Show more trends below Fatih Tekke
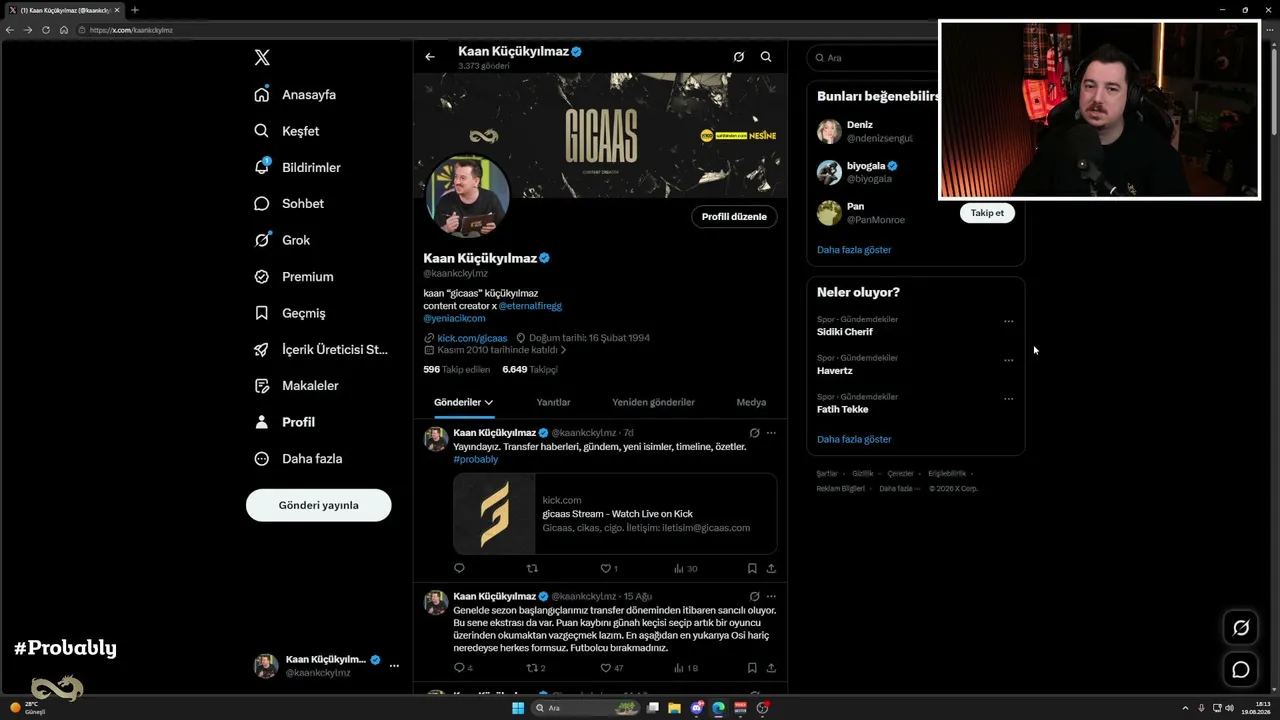Image resolution: width=1280 pixels, height=720 pixels. pos(854,439)
